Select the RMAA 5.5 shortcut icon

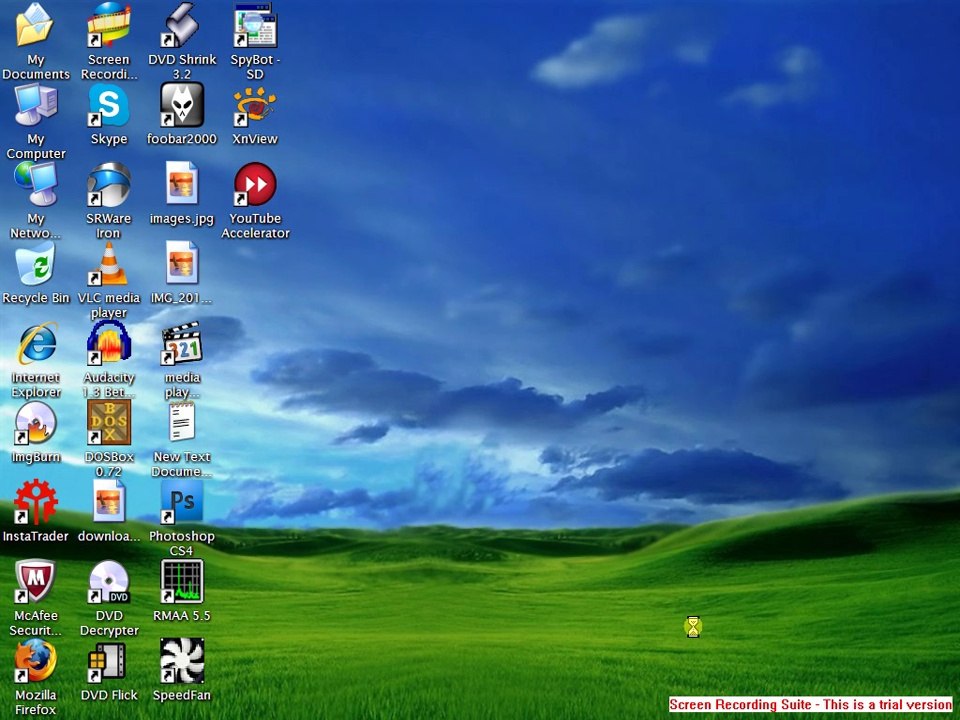point(182,582)
